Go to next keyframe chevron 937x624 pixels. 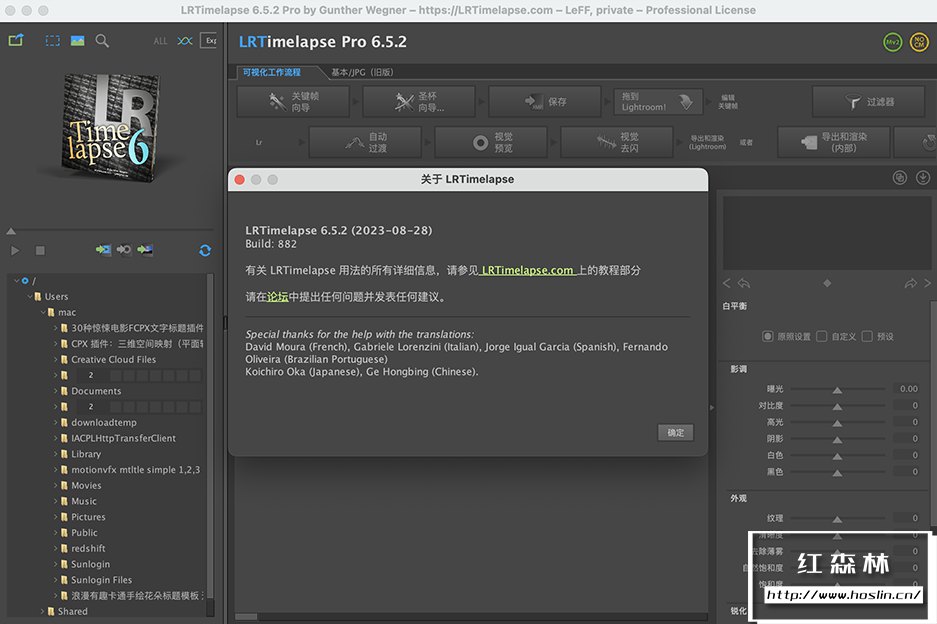click(927, 283)
